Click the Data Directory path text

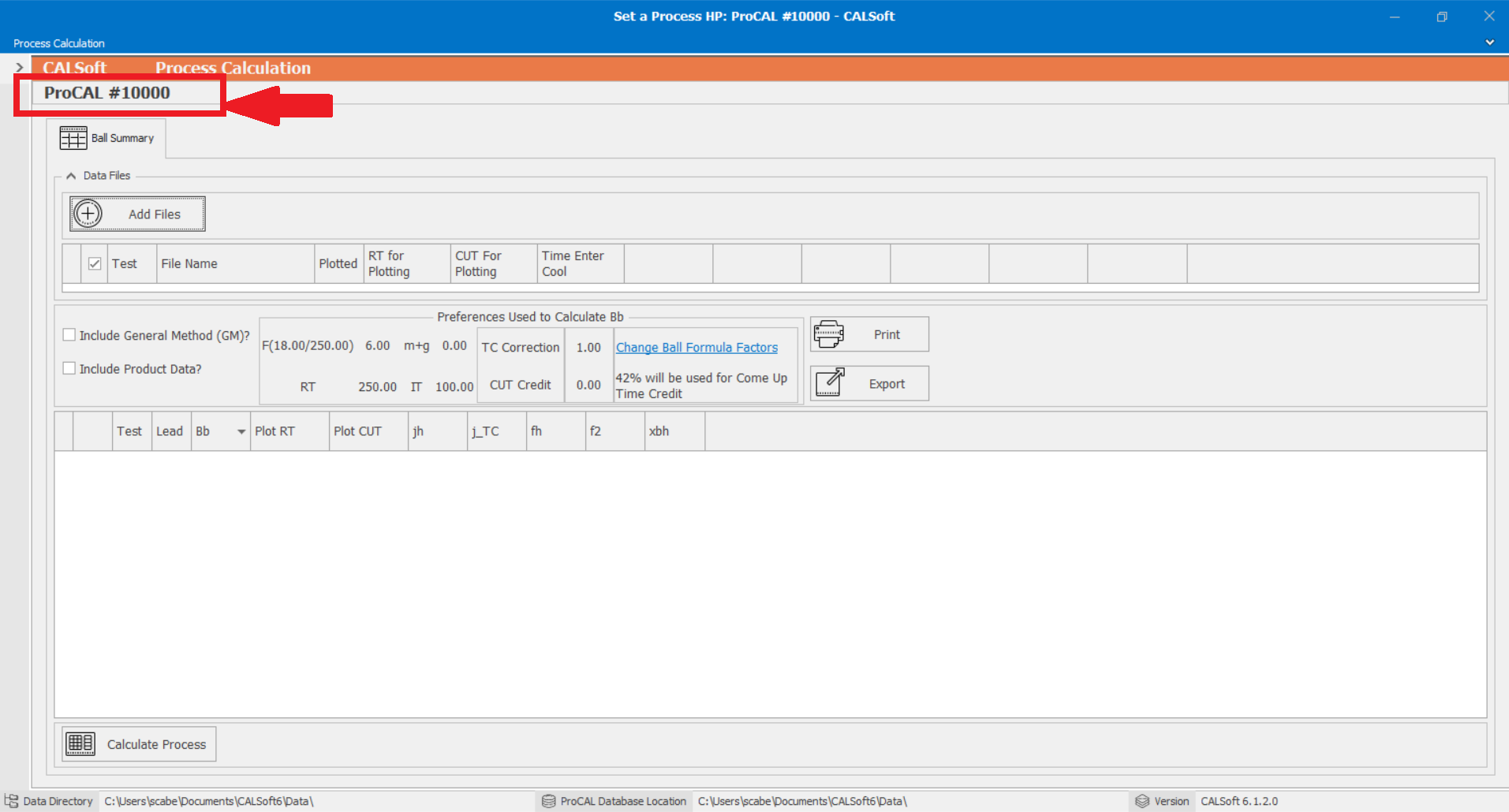tap(209, 801)
